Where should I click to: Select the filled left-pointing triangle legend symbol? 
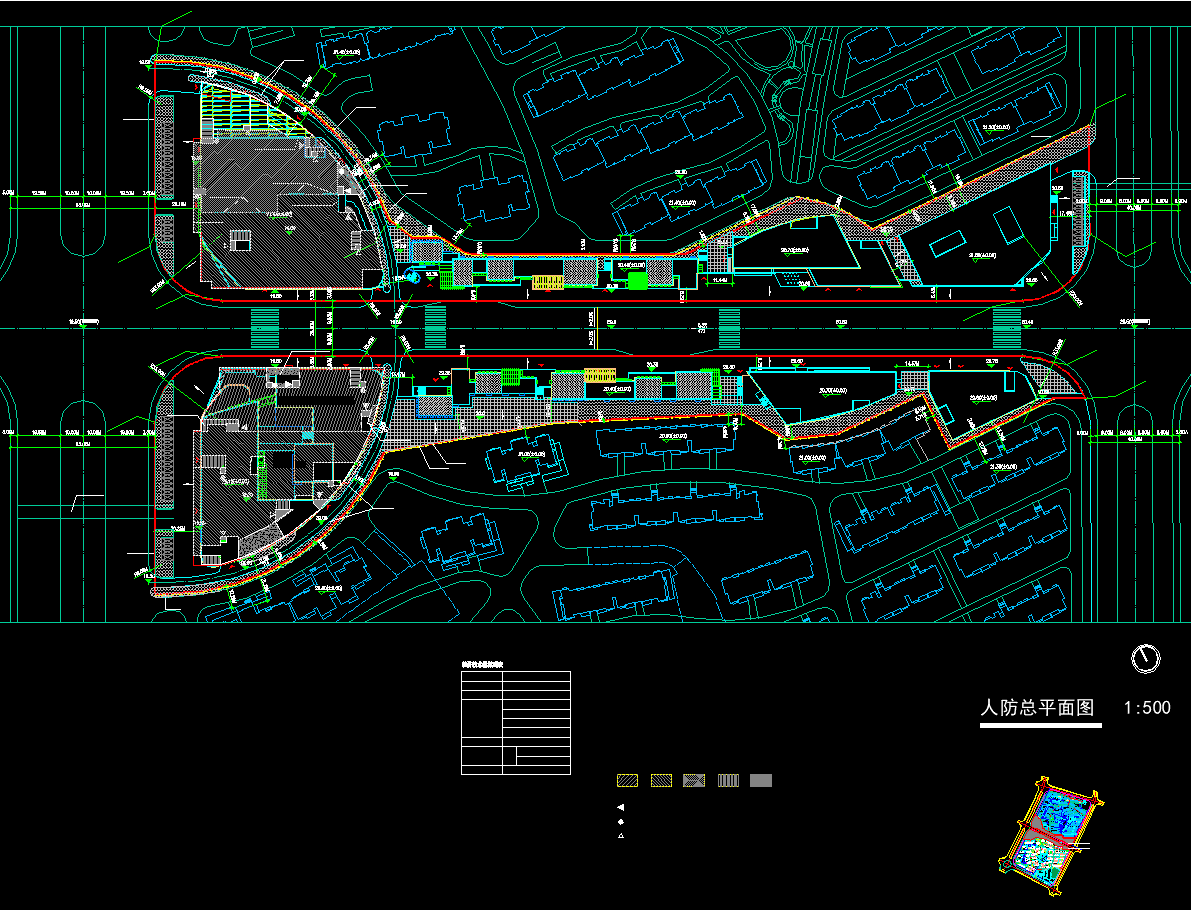(x=621, y=807)
